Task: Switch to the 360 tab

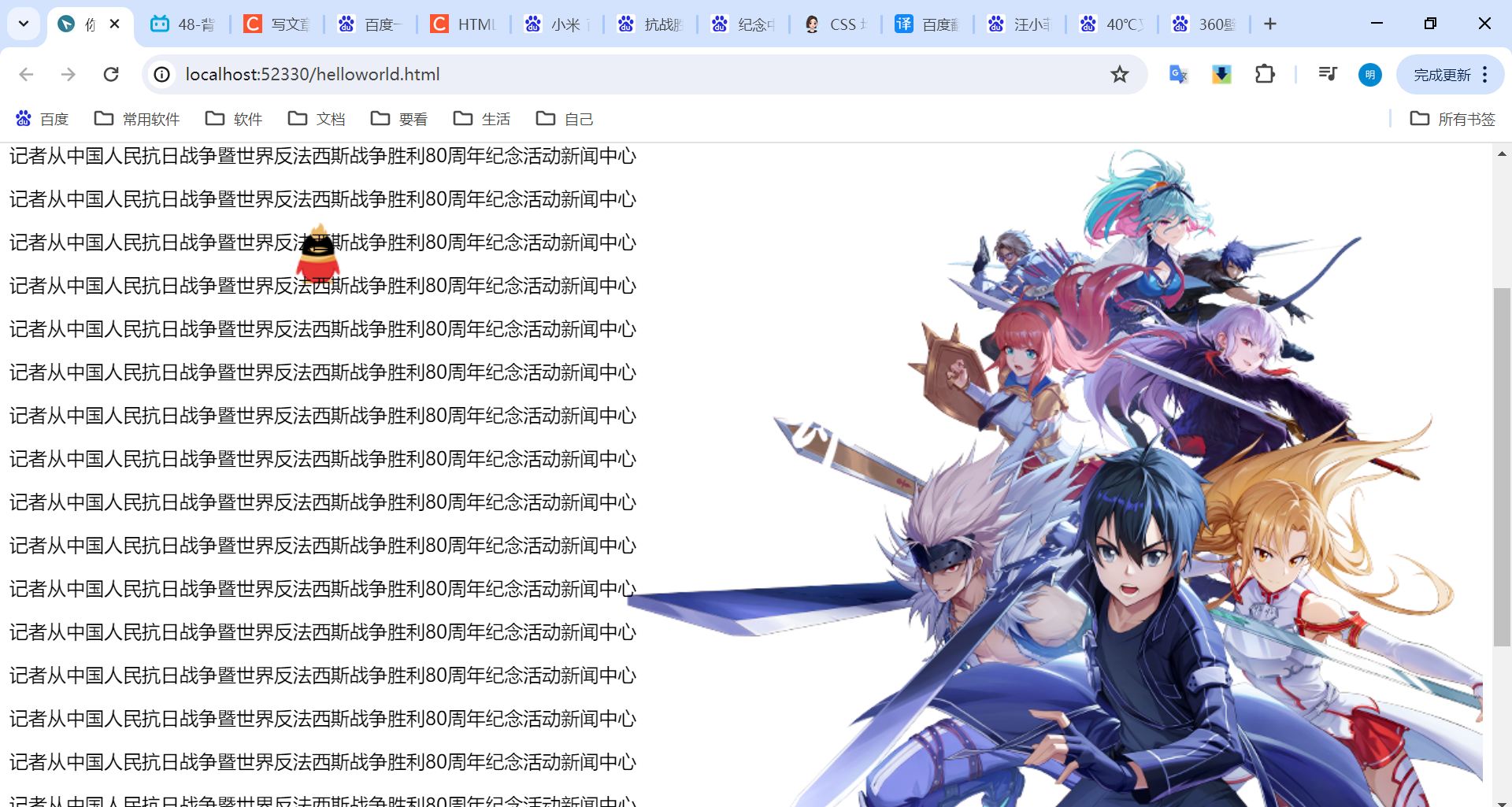Action: click(x=1204, y=24)
